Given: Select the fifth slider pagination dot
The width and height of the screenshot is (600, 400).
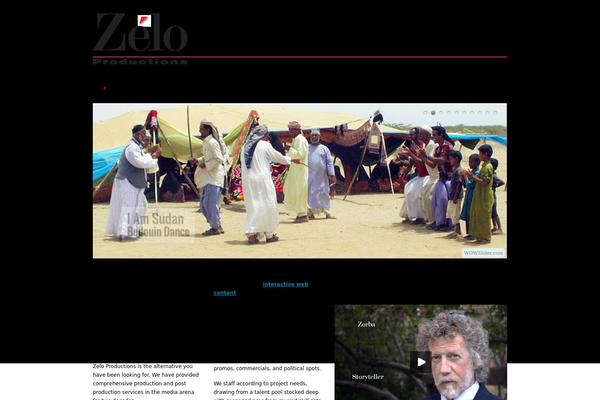Looking at the screenshot, I should click(457, 113).
